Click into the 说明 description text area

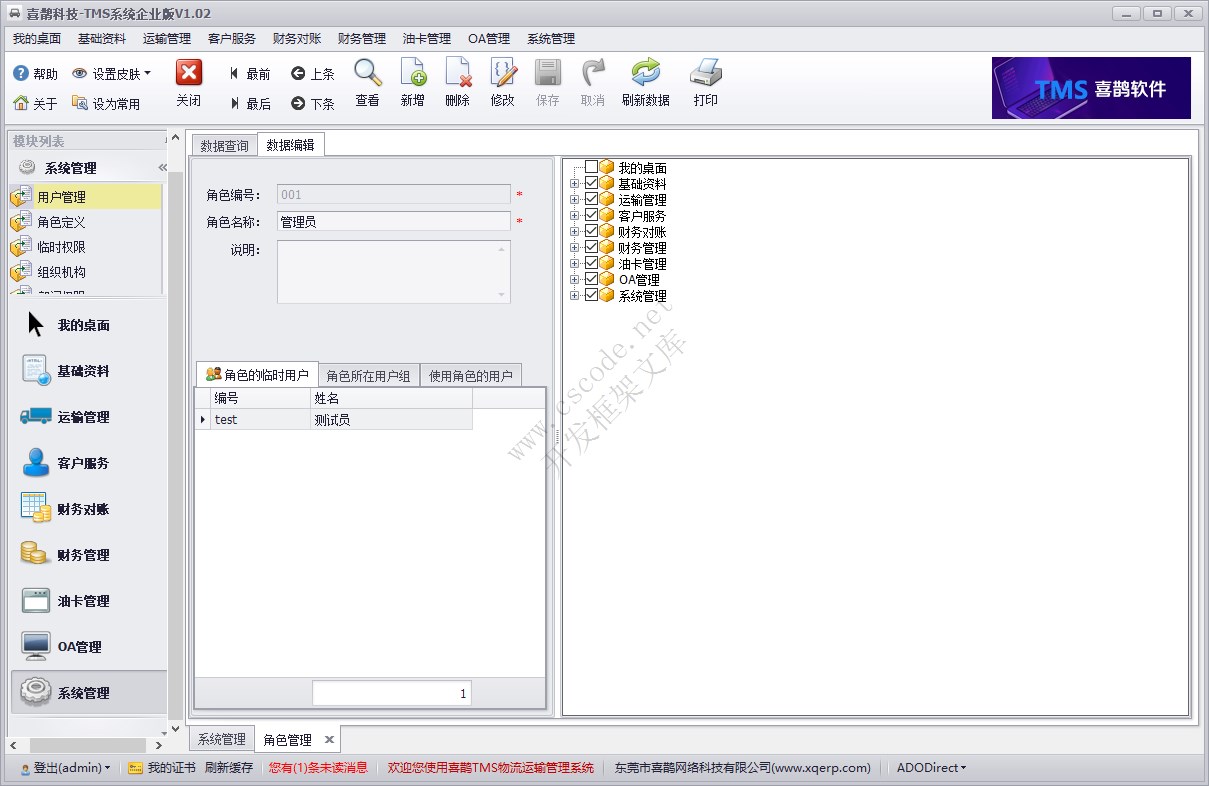[393, 271]
